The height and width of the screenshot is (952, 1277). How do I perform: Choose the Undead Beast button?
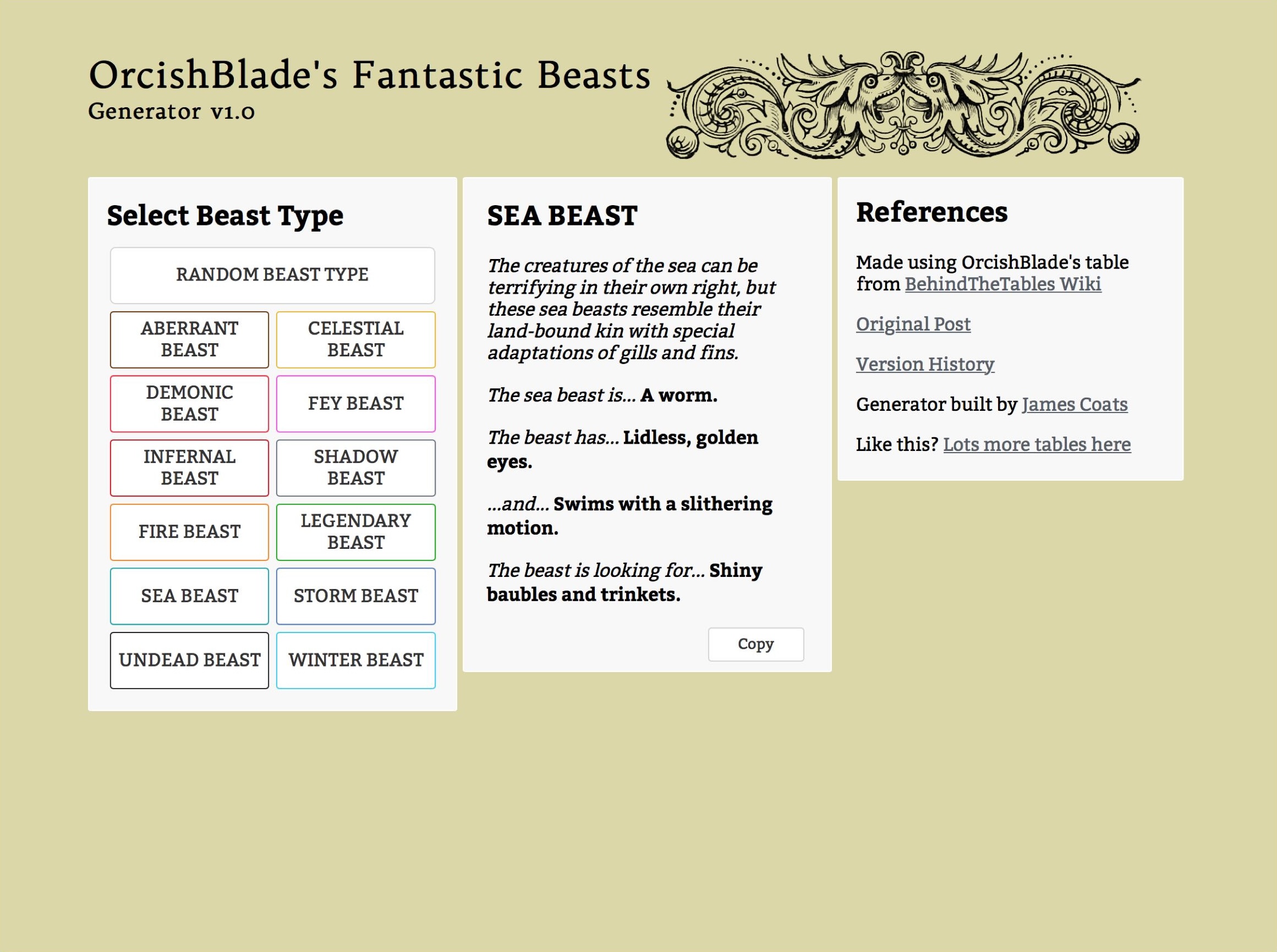(x=189, y=660)
